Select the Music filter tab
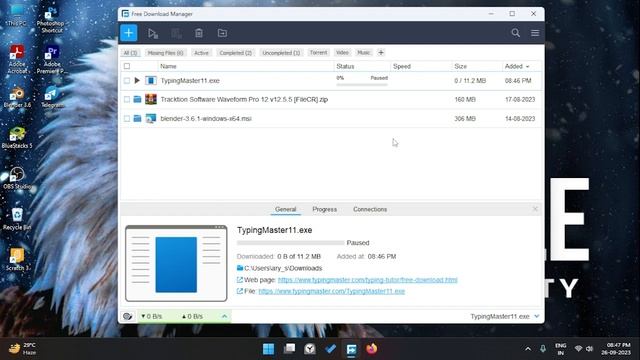 point(364,53)
